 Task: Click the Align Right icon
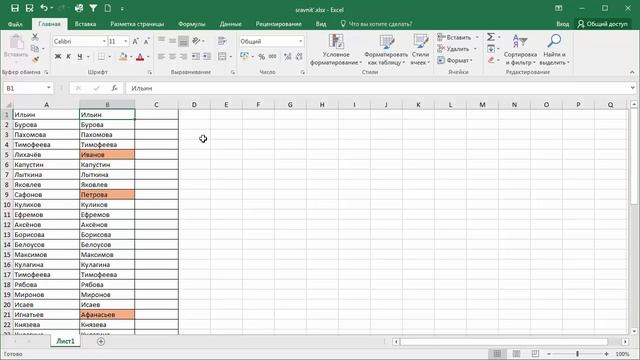click(x=184, y=56)
